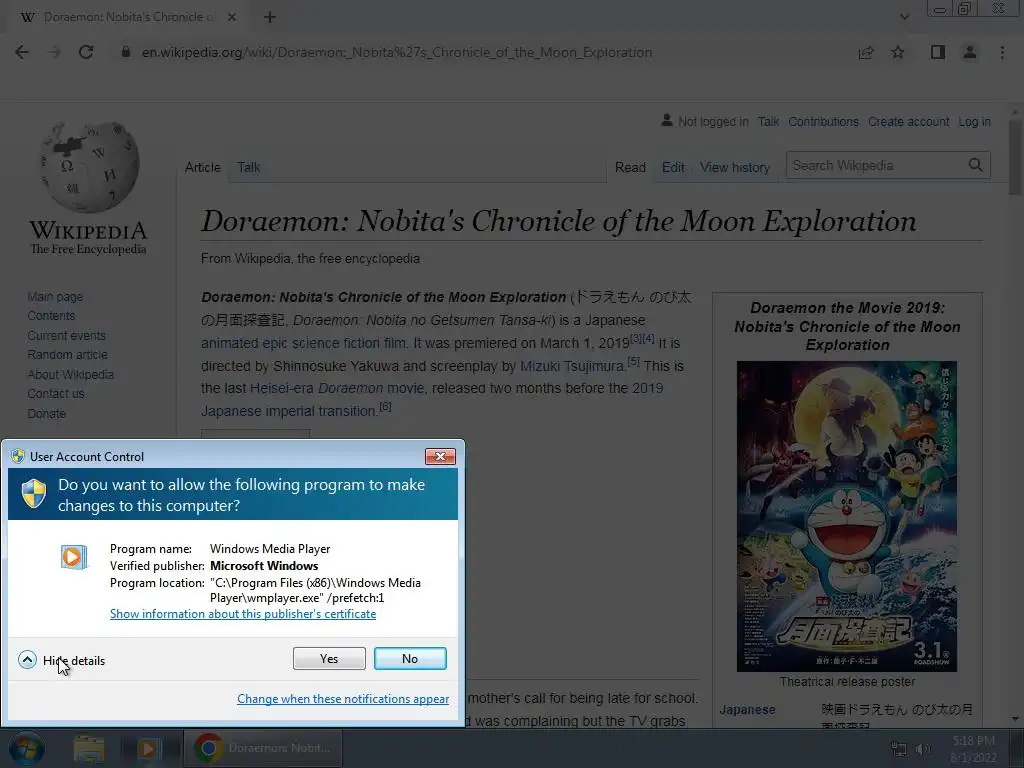Viewport: 1024px width, 768px height.
Task: Open the Contributions link
Action: point(824,121)
